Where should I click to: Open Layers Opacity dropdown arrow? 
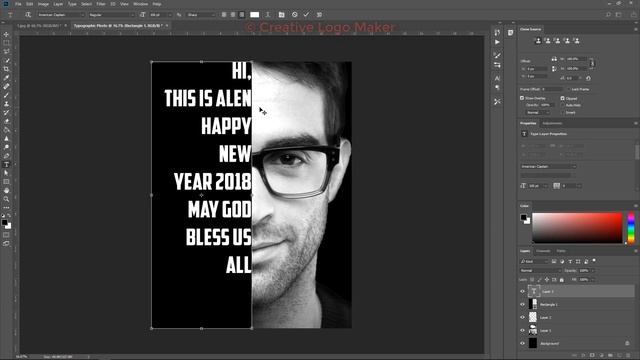click(593, 271)
